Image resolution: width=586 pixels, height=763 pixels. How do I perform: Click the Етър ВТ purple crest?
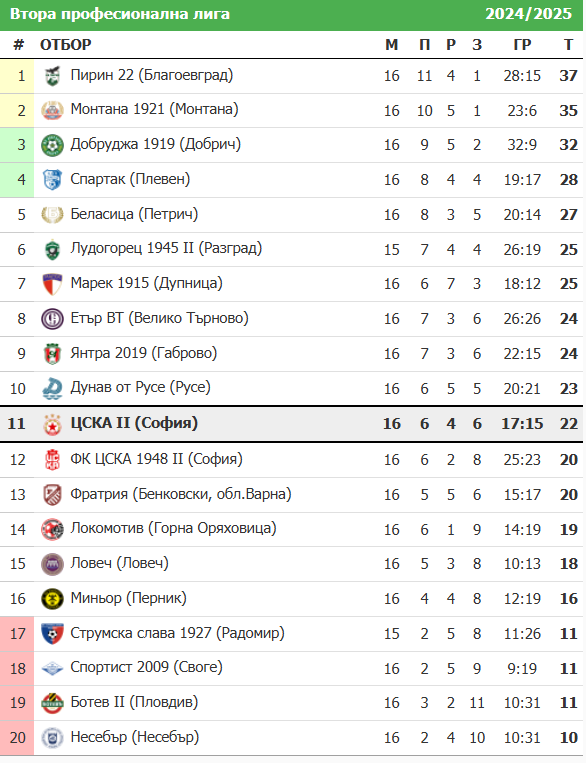tap(52, 319)
